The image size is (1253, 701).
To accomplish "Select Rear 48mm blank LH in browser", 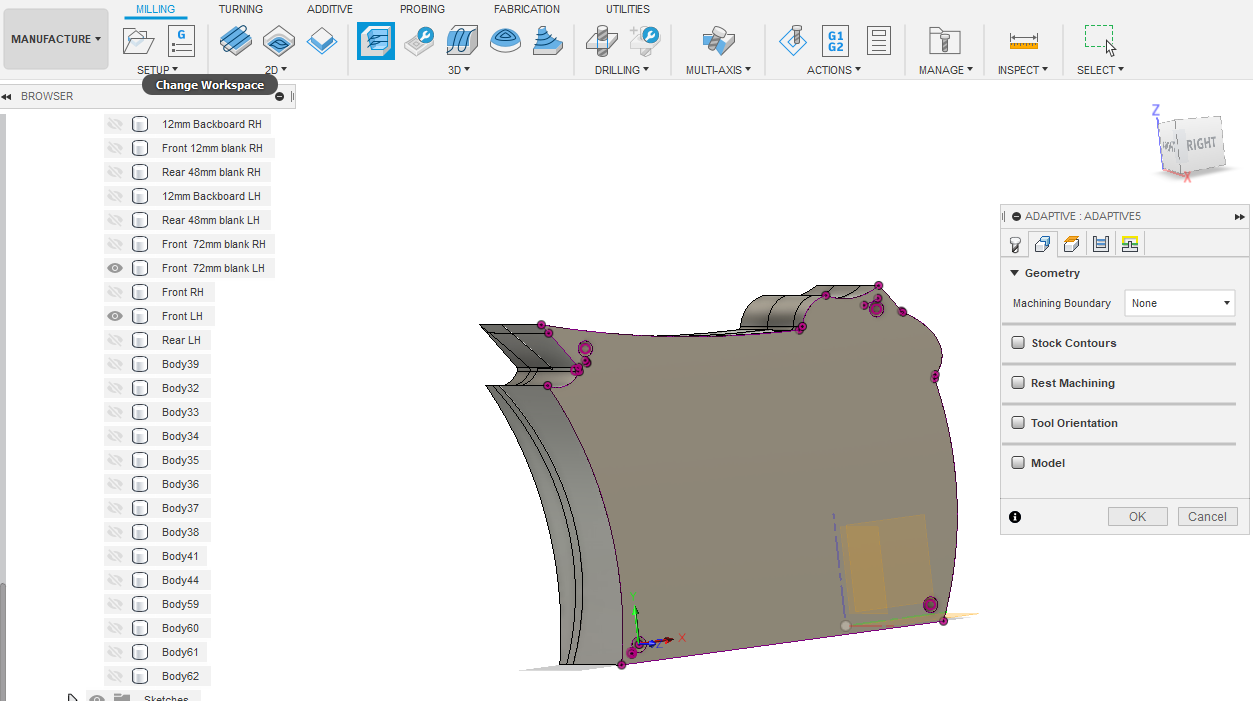I will (210, 220).
